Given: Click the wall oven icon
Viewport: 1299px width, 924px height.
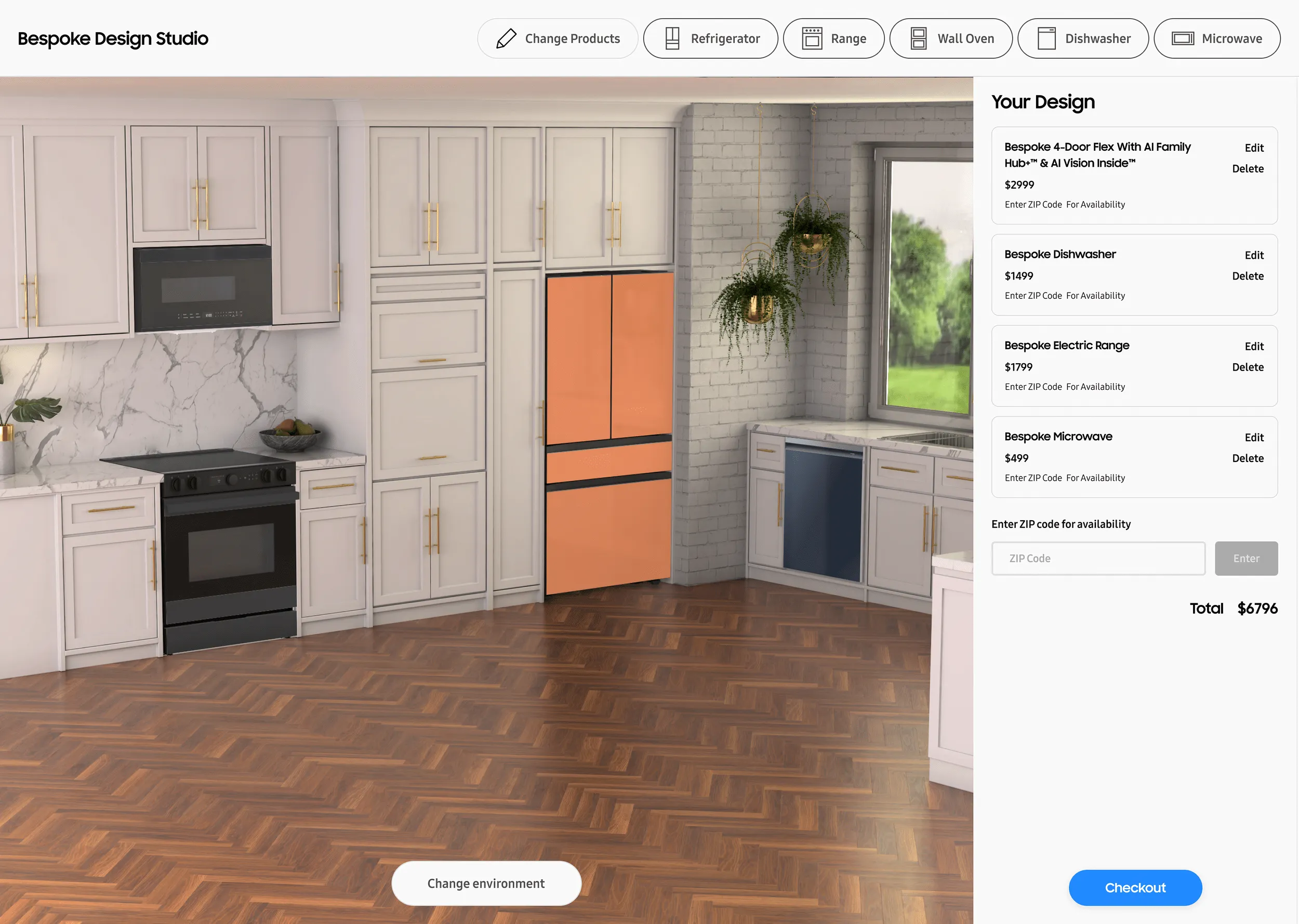Looking at the screenshot, I should [919, 38].
